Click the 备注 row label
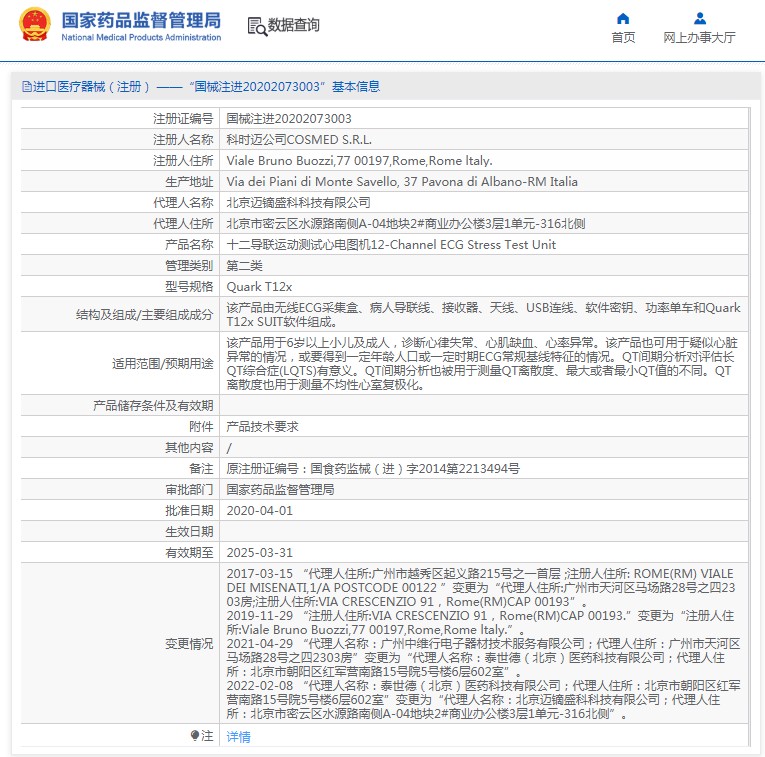765x757 pixels. (201, 469)
